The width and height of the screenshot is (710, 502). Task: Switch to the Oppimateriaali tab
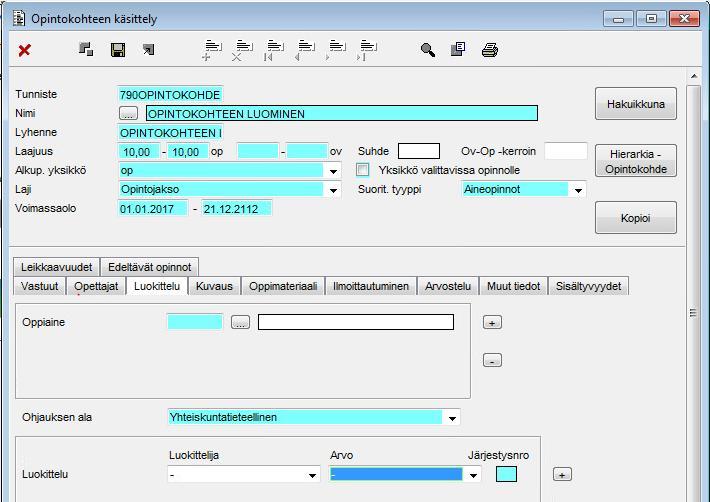(283, 286)
